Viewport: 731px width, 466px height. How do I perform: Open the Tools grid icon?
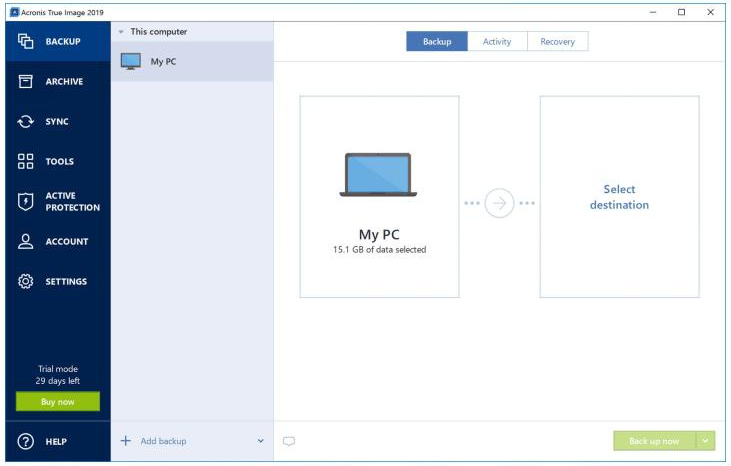26,162
